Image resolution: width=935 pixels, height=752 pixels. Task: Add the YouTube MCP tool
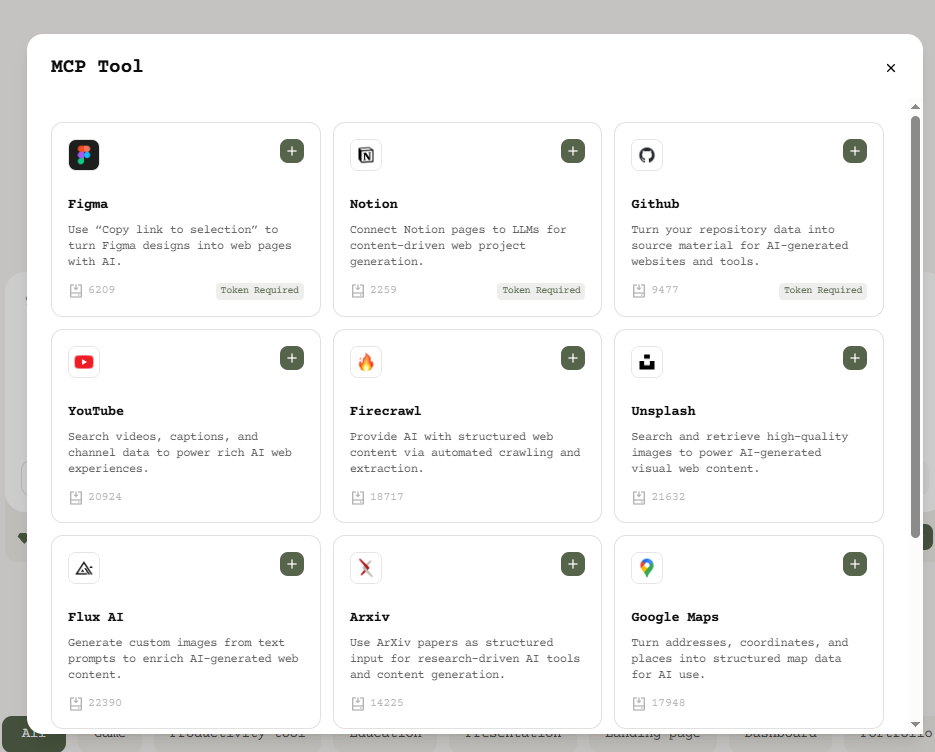(x=292, y=358)
